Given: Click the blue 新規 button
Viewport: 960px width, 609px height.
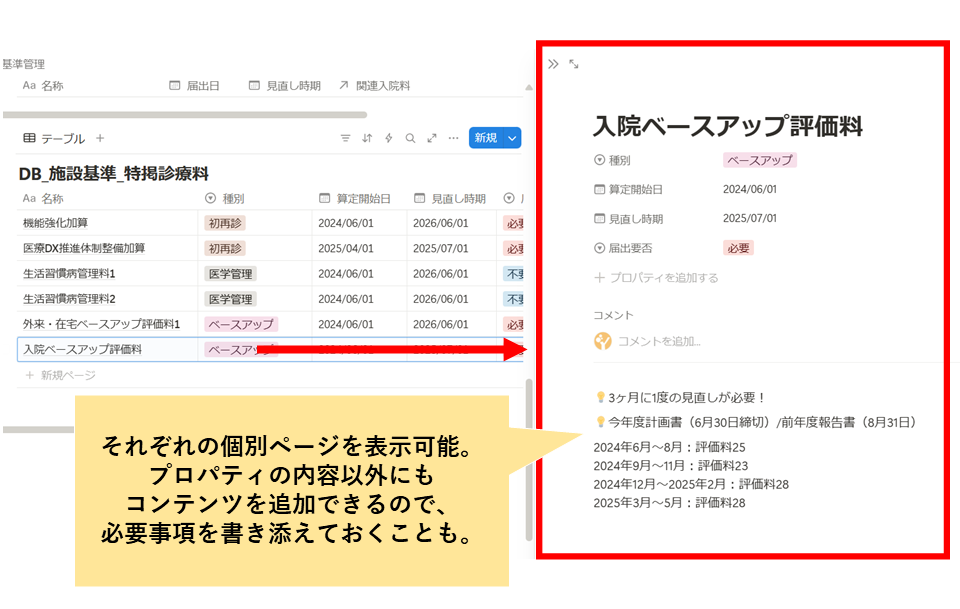Looking at the screenshot, I should [485, 138].
